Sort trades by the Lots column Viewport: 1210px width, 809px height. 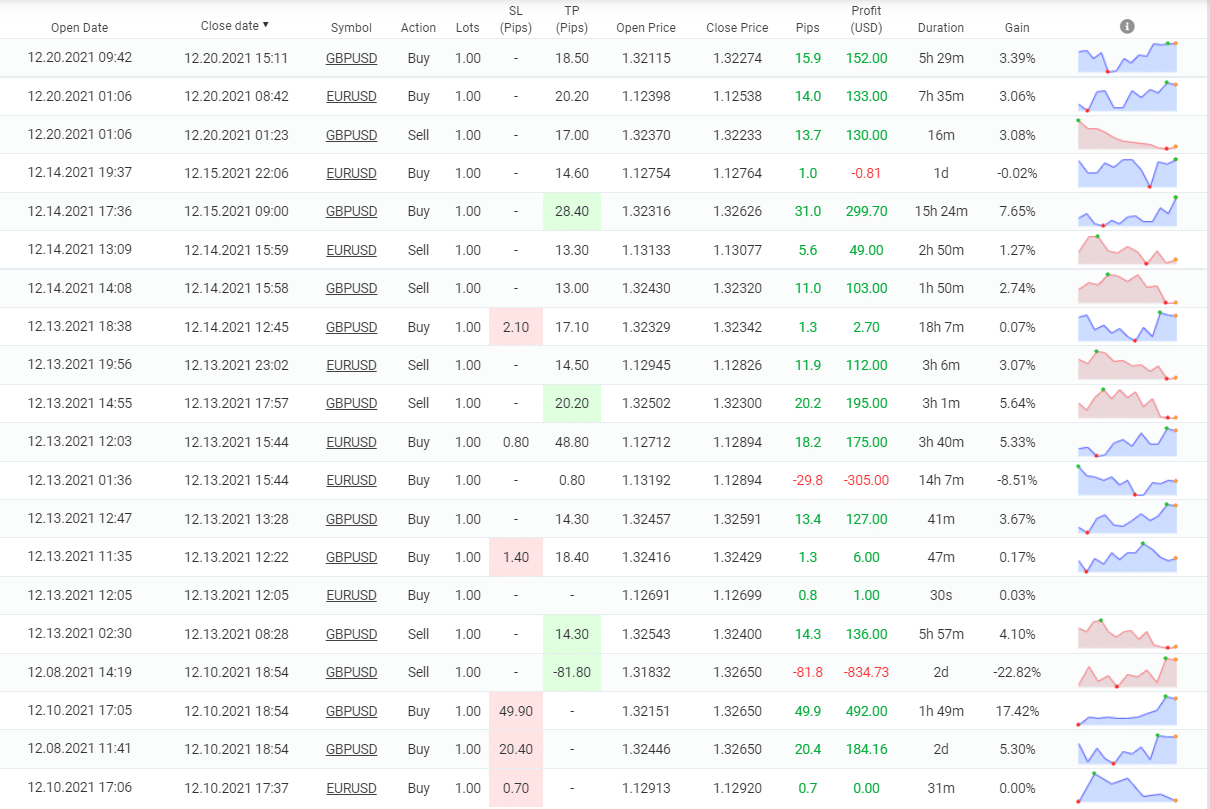point(467,27)
